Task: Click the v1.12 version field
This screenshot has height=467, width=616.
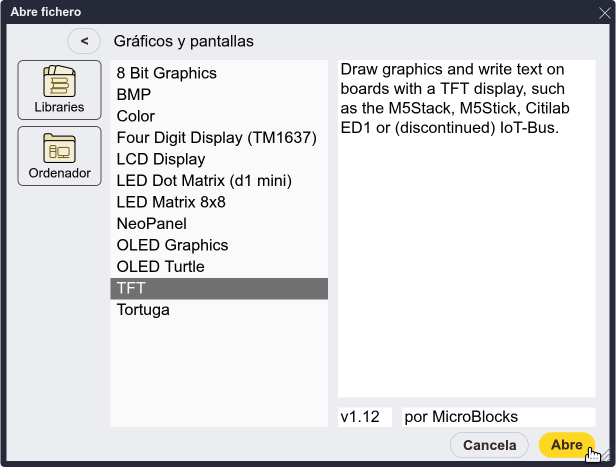Action: pyautogui.click(x=365, y=417)
